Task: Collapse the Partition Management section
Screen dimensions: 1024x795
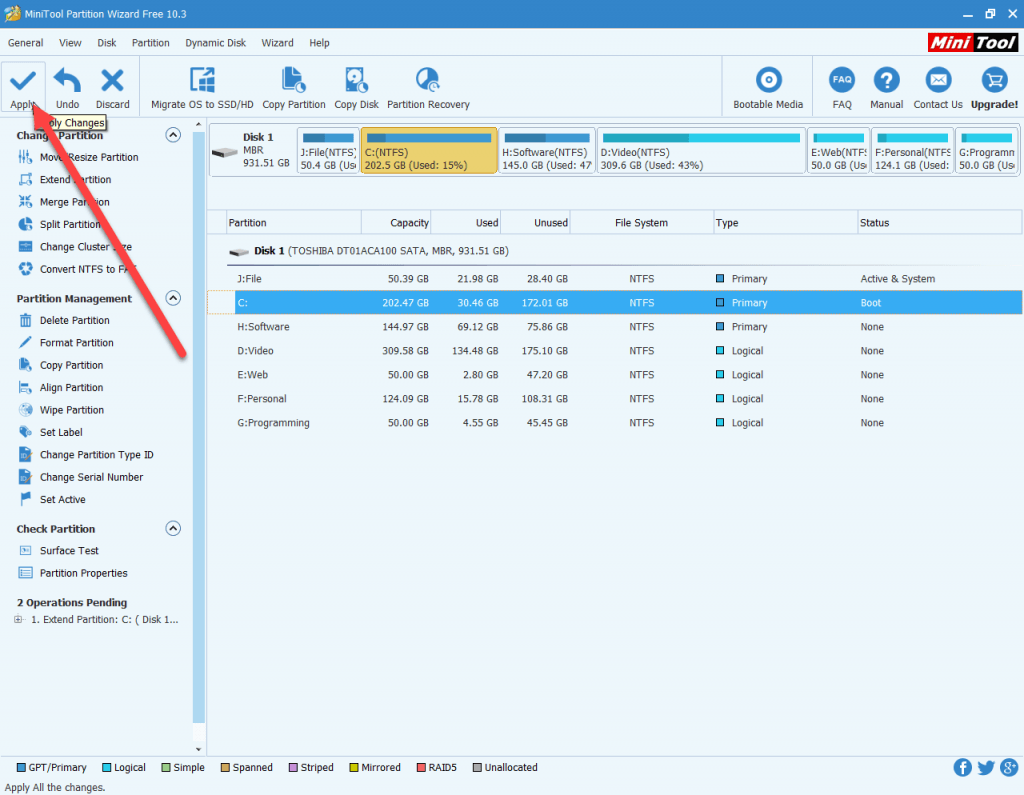Action: (173, 298)
